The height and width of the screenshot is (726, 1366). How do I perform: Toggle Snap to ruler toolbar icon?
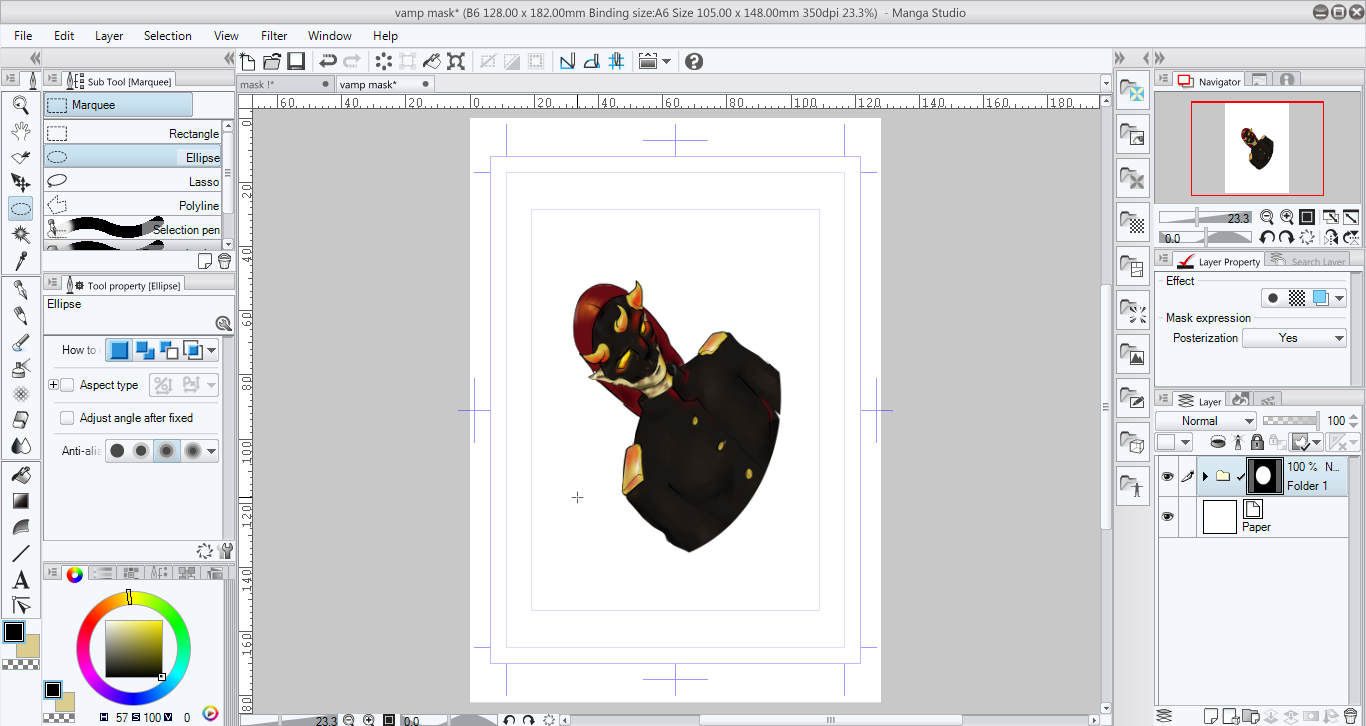(567, 61)
